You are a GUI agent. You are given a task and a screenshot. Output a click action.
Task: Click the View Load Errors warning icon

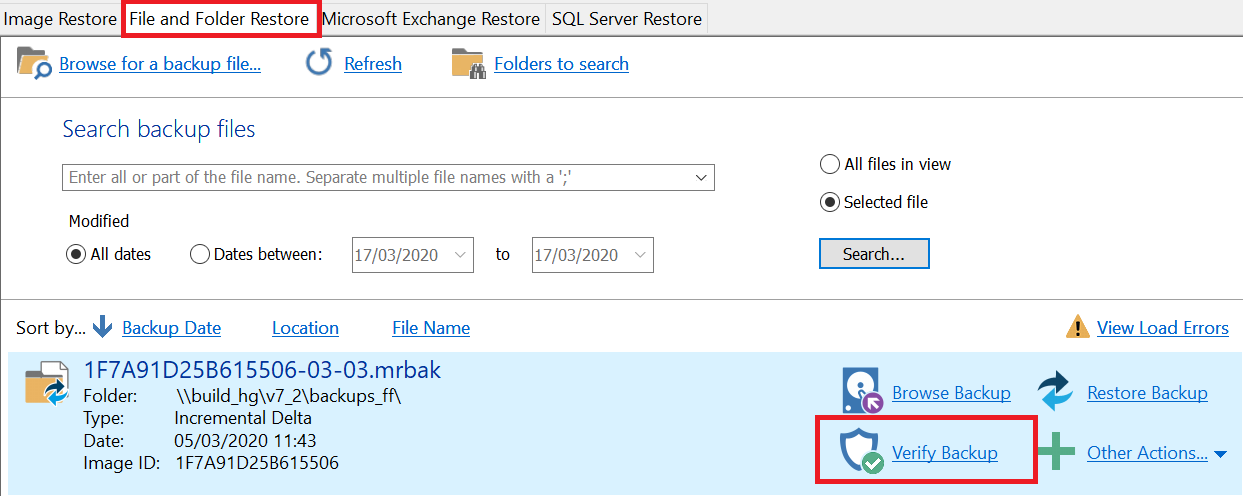[1077, 327]
